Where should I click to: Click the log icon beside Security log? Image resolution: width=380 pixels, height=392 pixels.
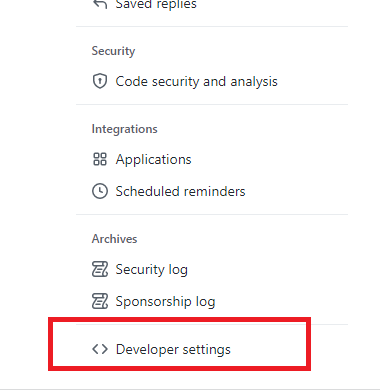[100, 269]
